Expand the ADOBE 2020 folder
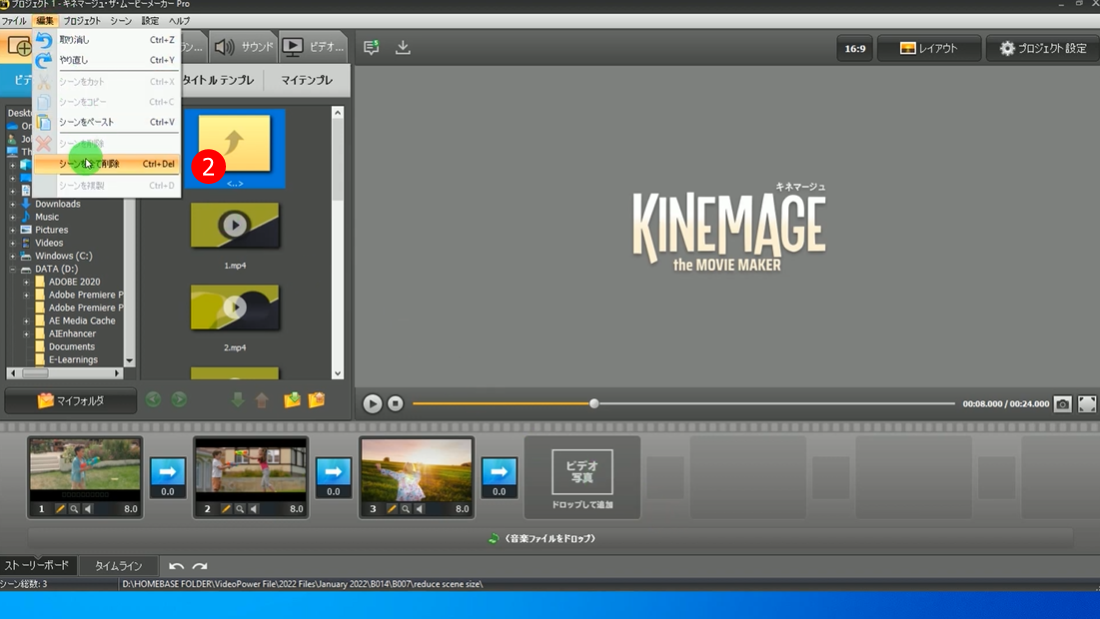Image resolution: width=1100 pixels, height=619 pixels. (x=26, y=282)
